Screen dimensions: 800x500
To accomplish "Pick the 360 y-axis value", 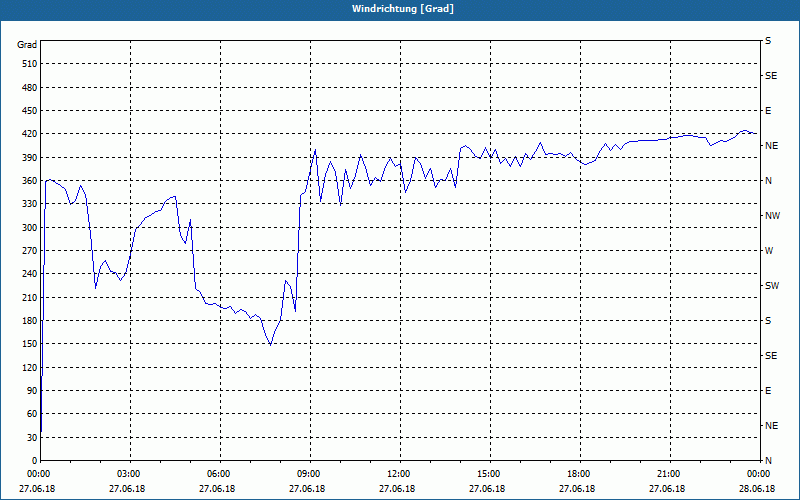I will [x=30, y=181].
